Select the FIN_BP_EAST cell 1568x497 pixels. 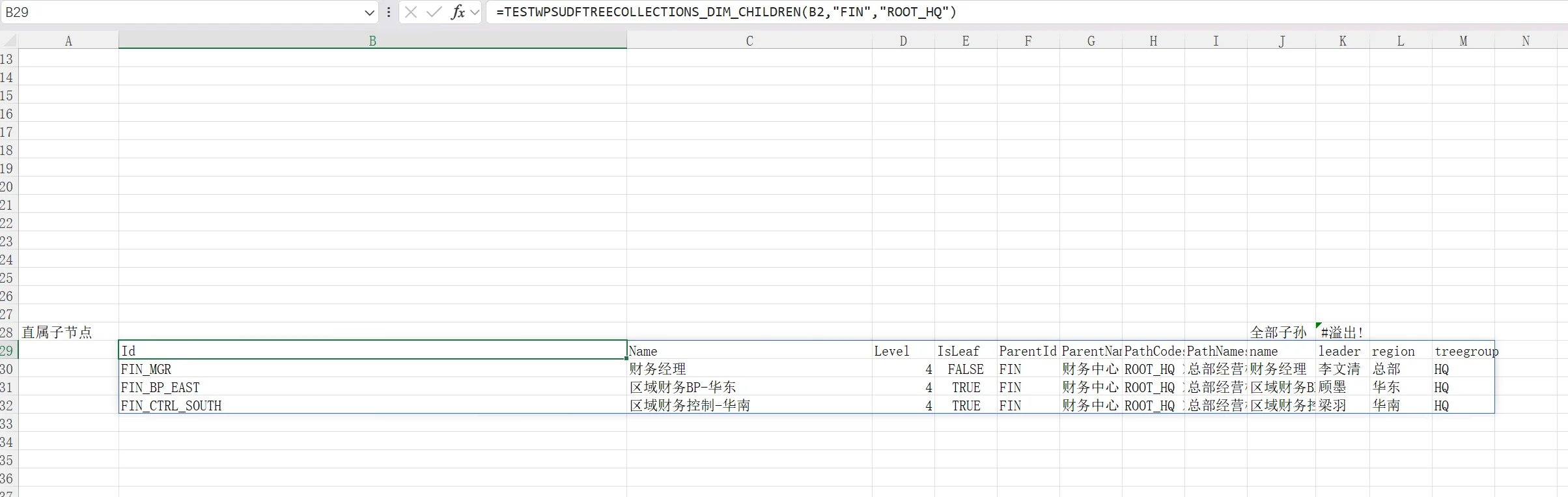click(372, 387)
